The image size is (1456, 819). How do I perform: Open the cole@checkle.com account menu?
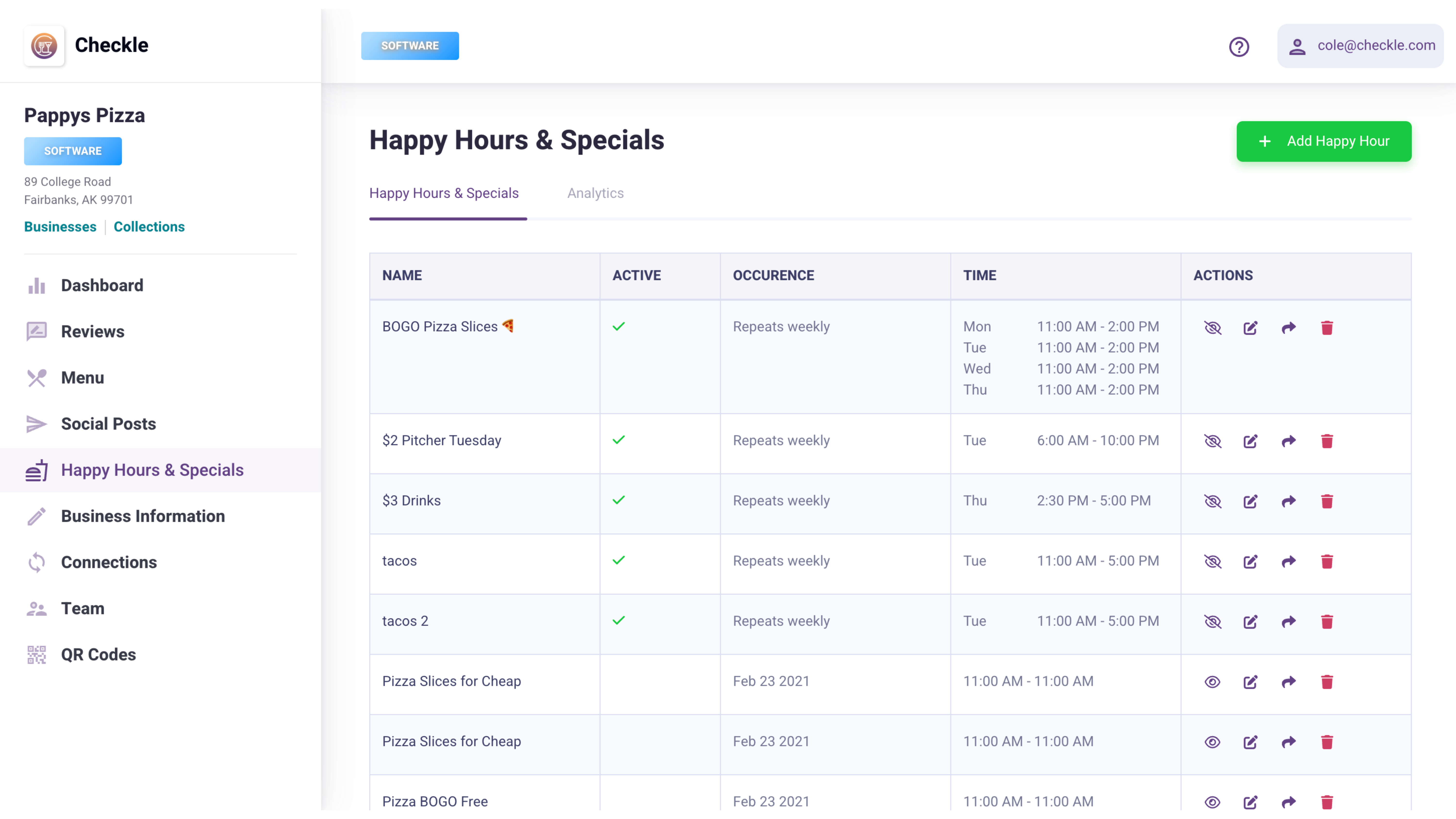tap(1360, 46)
